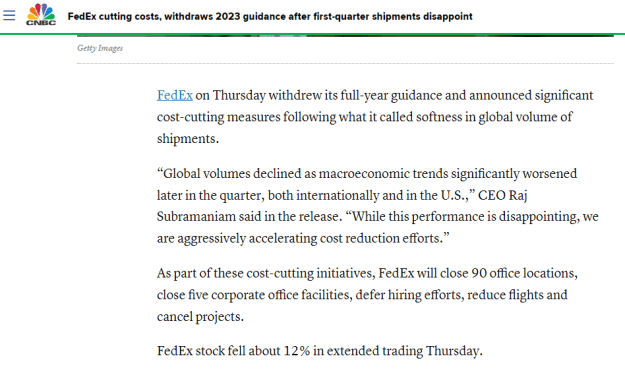Open the FedEx stock quote link
625x375 pixels.
(x=175, y=95)
